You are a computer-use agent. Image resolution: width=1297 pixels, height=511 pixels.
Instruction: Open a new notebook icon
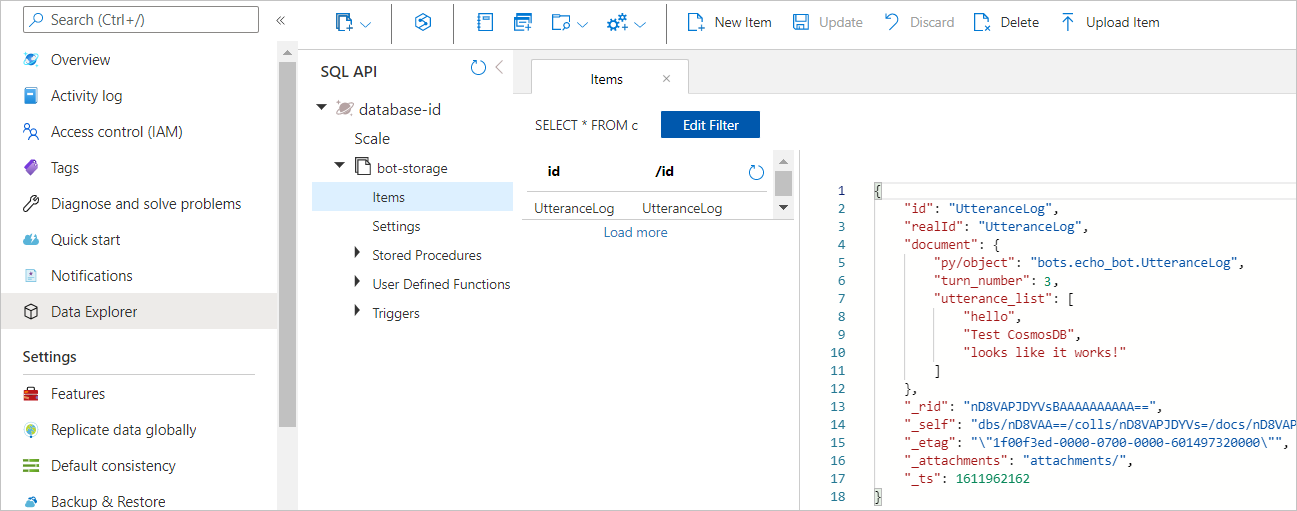486,22
